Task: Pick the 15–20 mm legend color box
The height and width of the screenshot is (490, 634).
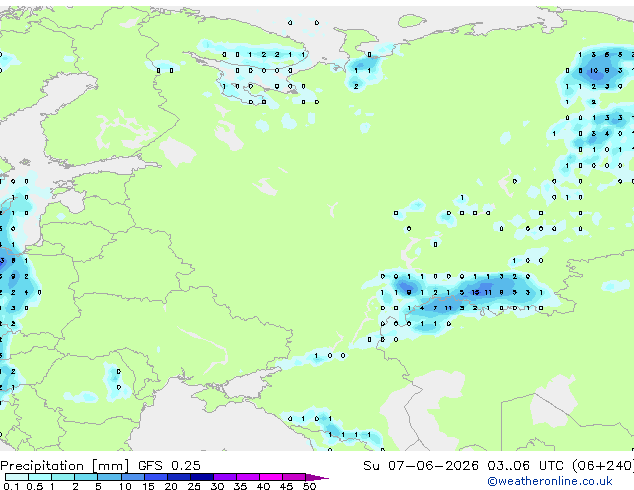Action: click(x=156, y=477)
